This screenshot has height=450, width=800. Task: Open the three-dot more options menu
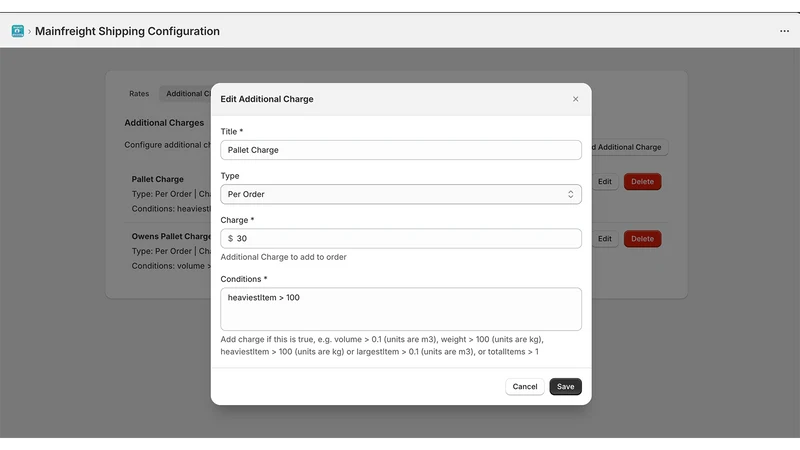pos(784,31)
